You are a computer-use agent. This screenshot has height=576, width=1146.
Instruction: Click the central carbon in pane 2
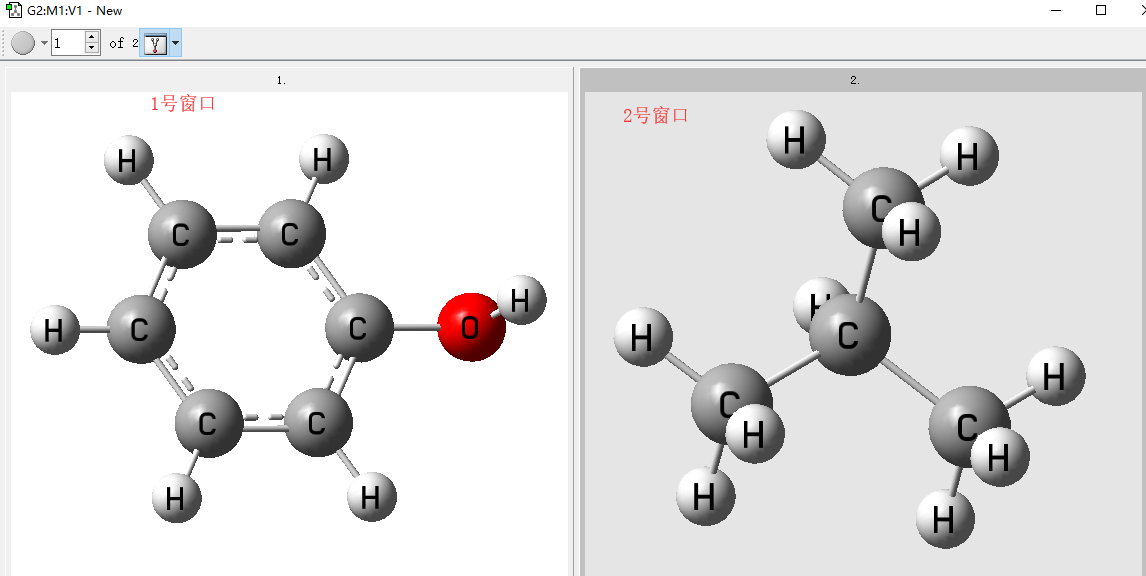[850, 334]
